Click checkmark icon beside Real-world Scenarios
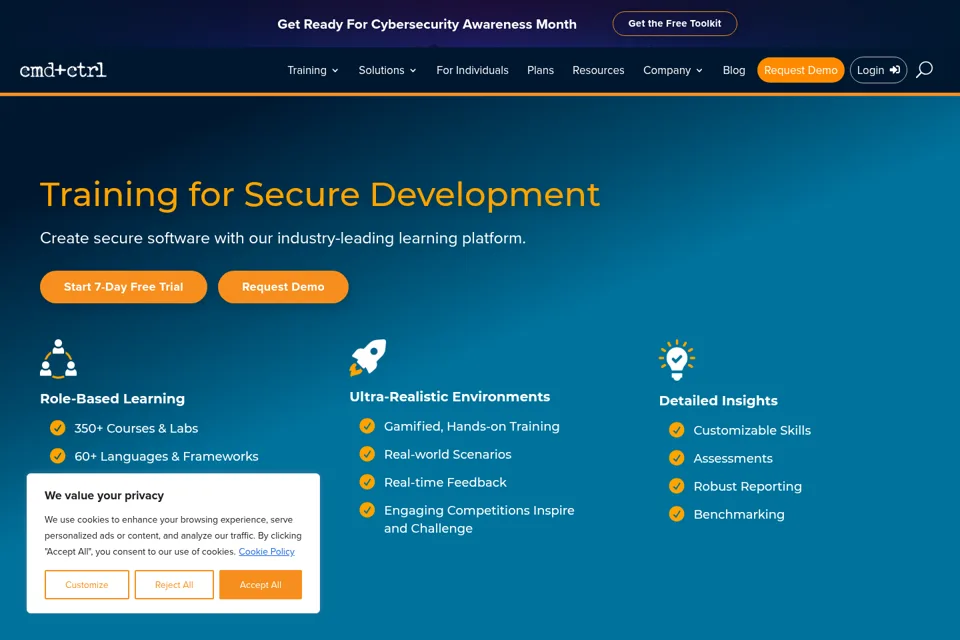Viewport: 960px width, 640px height. [367, 454]
